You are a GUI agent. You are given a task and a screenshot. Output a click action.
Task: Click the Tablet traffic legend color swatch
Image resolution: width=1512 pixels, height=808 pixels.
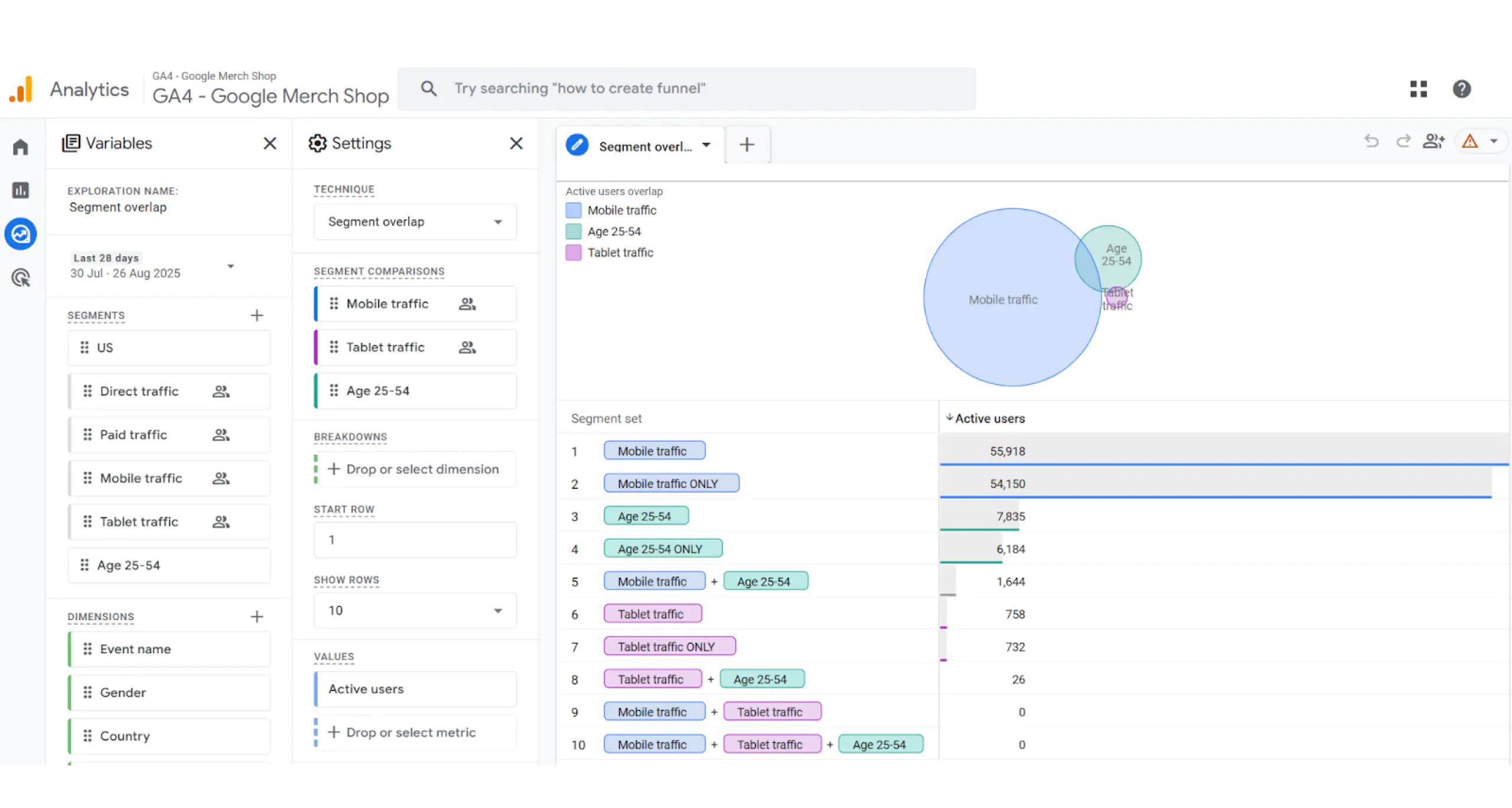click(x=573, y=253)
